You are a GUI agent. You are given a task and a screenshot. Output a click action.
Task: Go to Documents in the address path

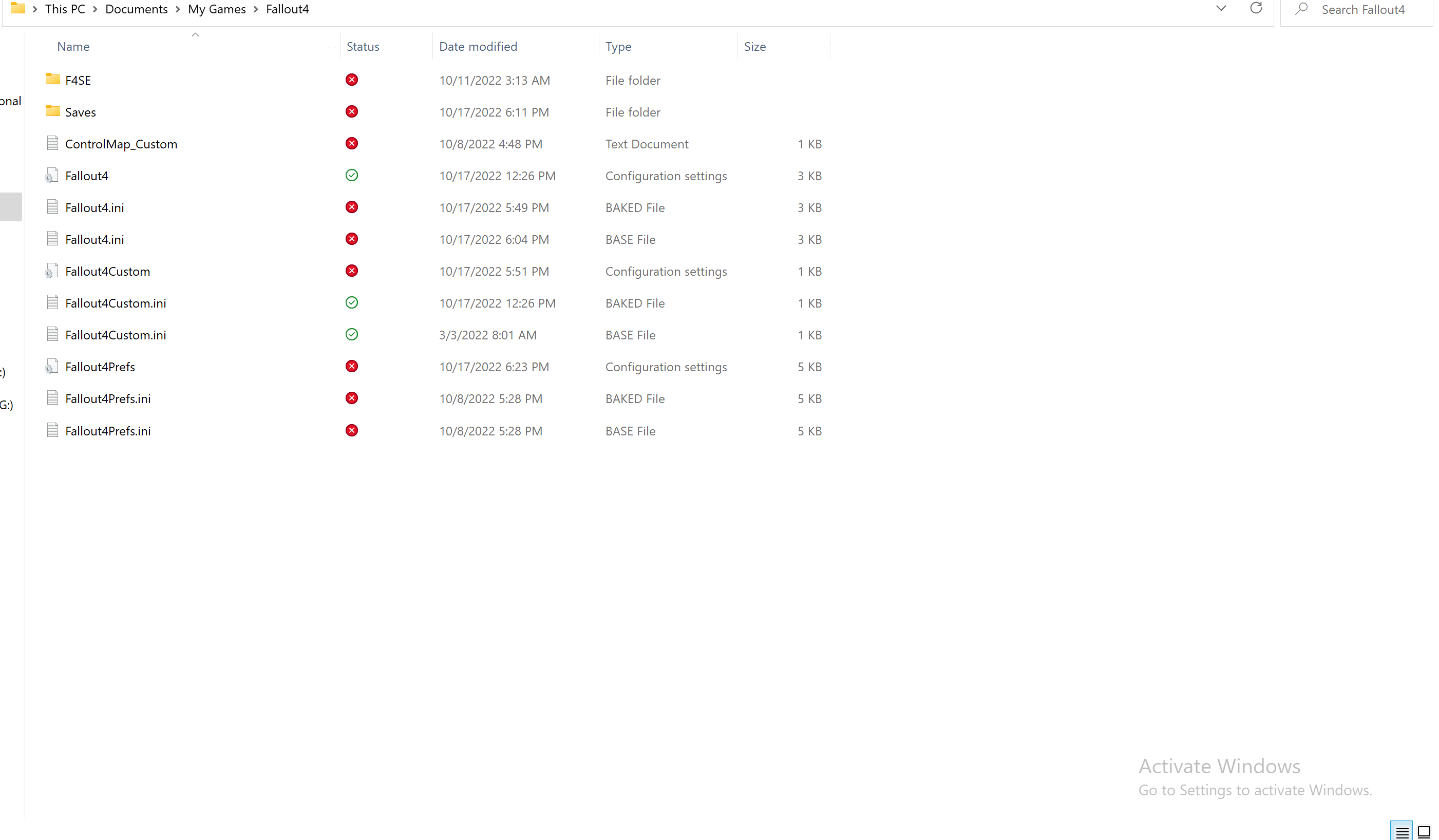click(x=137, y=9)
